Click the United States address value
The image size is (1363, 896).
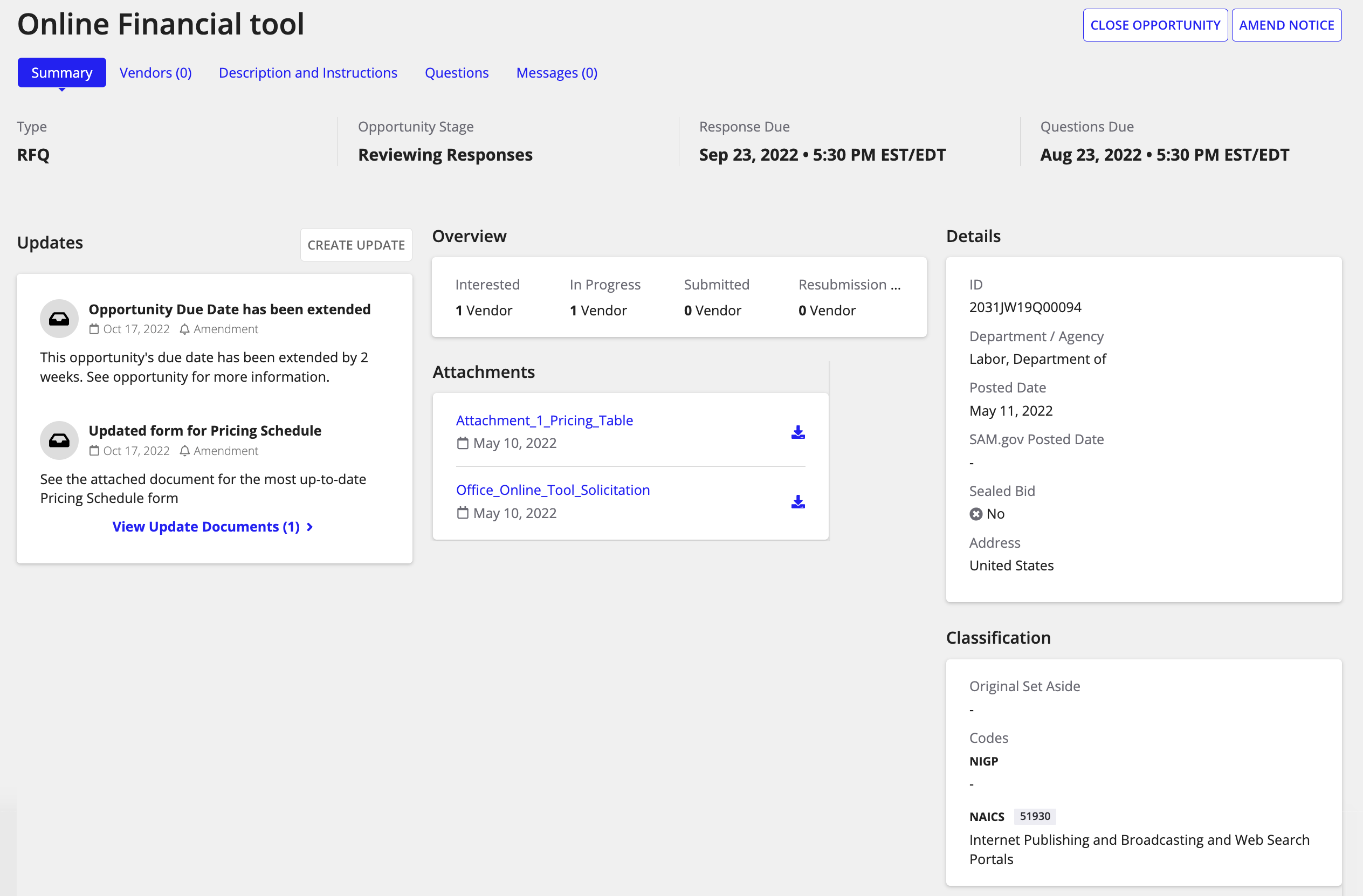coord(1011,566)
